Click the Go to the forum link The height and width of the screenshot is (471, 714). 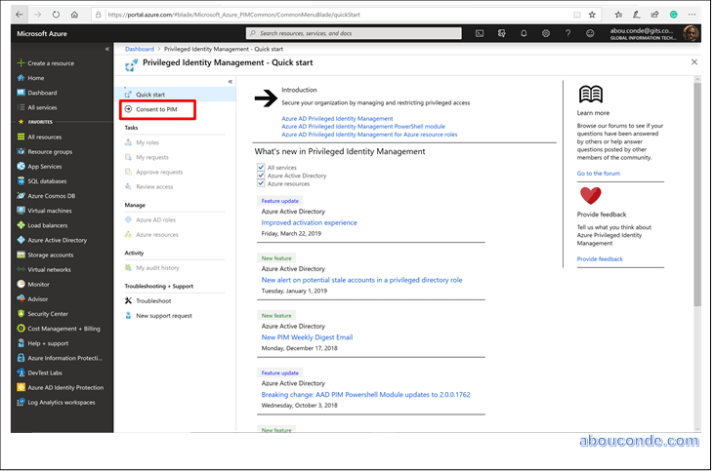click(x=598, y=173)
